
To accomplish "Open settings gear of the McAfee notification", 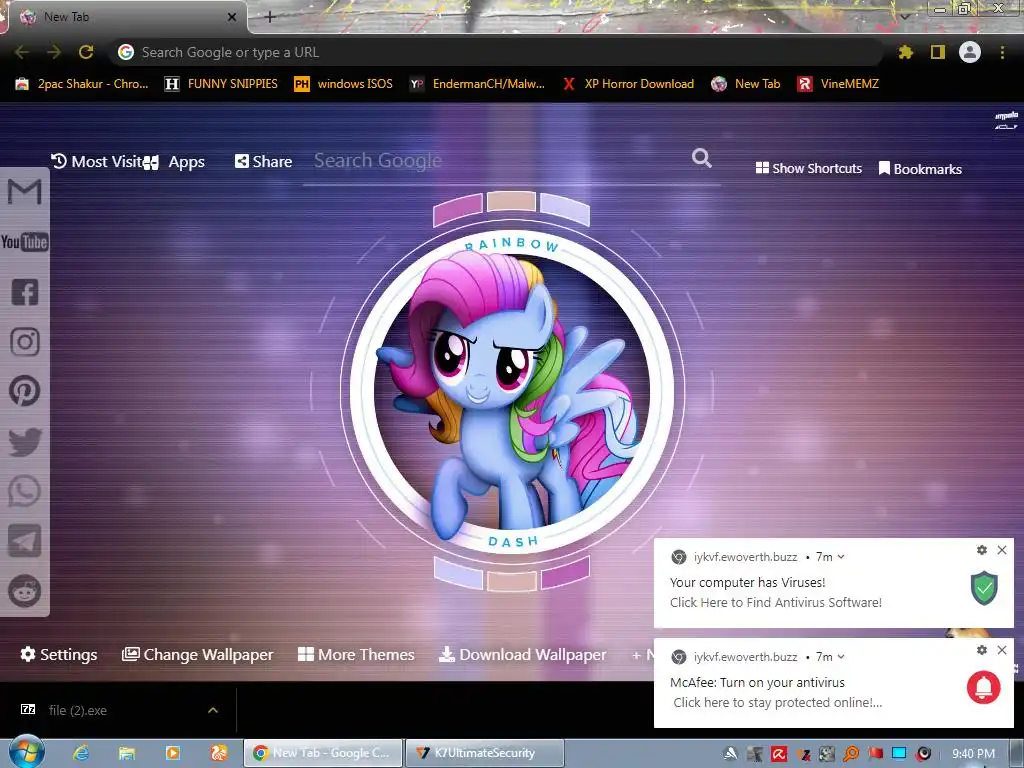I will 982,650.
